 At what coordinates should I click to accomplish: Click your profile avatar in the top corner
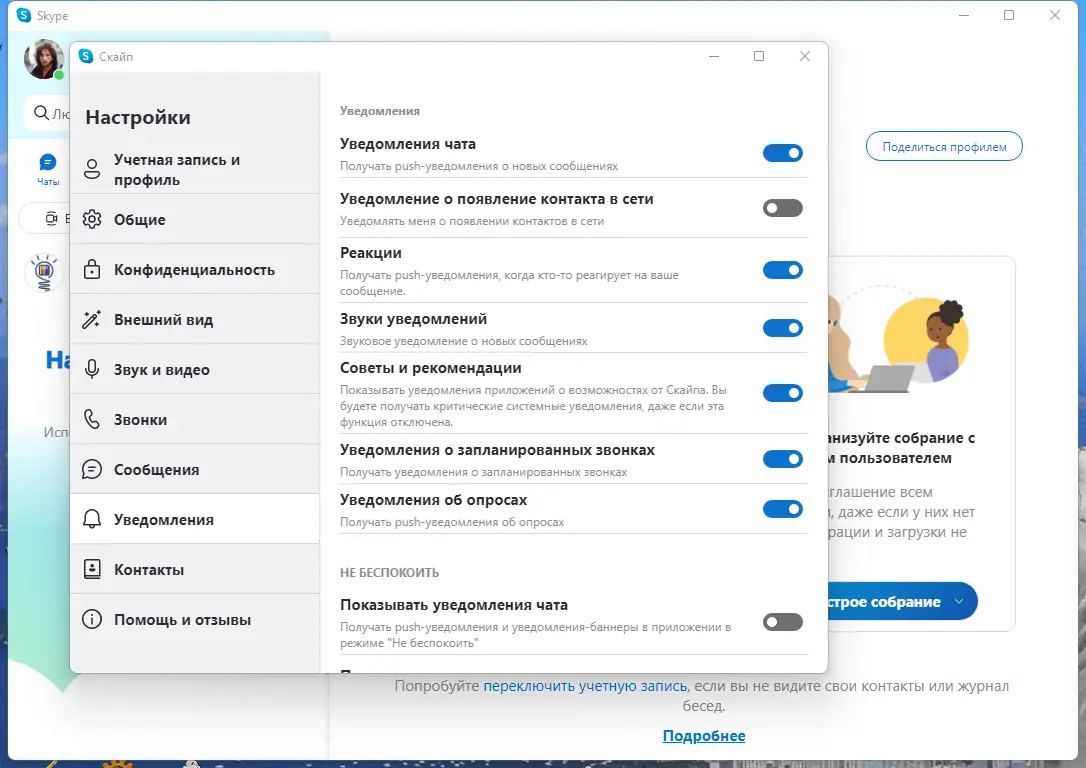[42, 59]
